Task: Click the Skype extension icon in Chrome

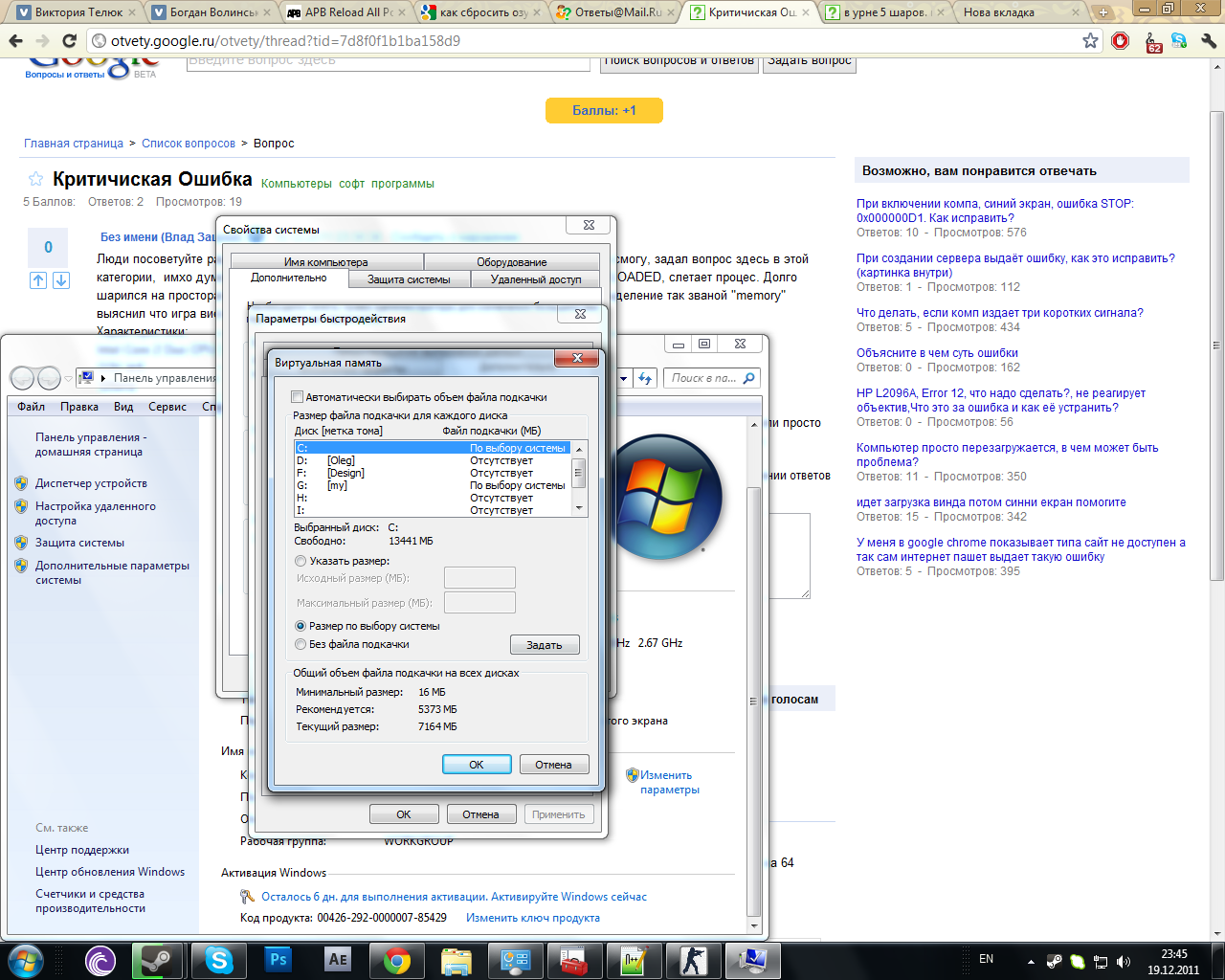Action: (x=1179, y=41)
